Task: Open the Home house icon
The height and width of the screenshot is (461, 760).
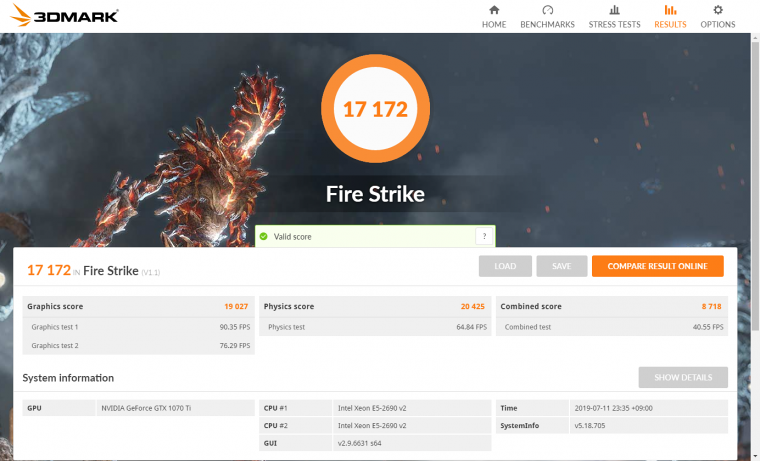Action: pos(494,10)
